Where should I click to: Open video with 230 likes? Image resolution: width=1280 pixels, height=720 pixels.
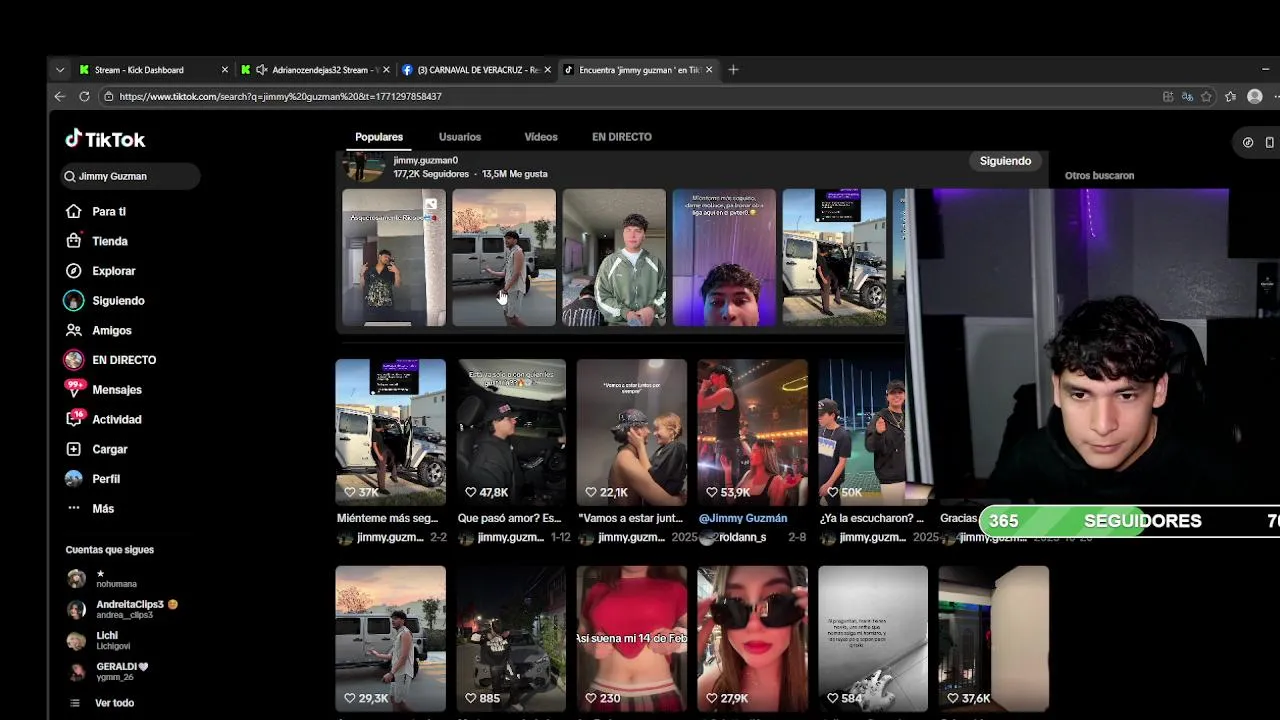[632, 638]
